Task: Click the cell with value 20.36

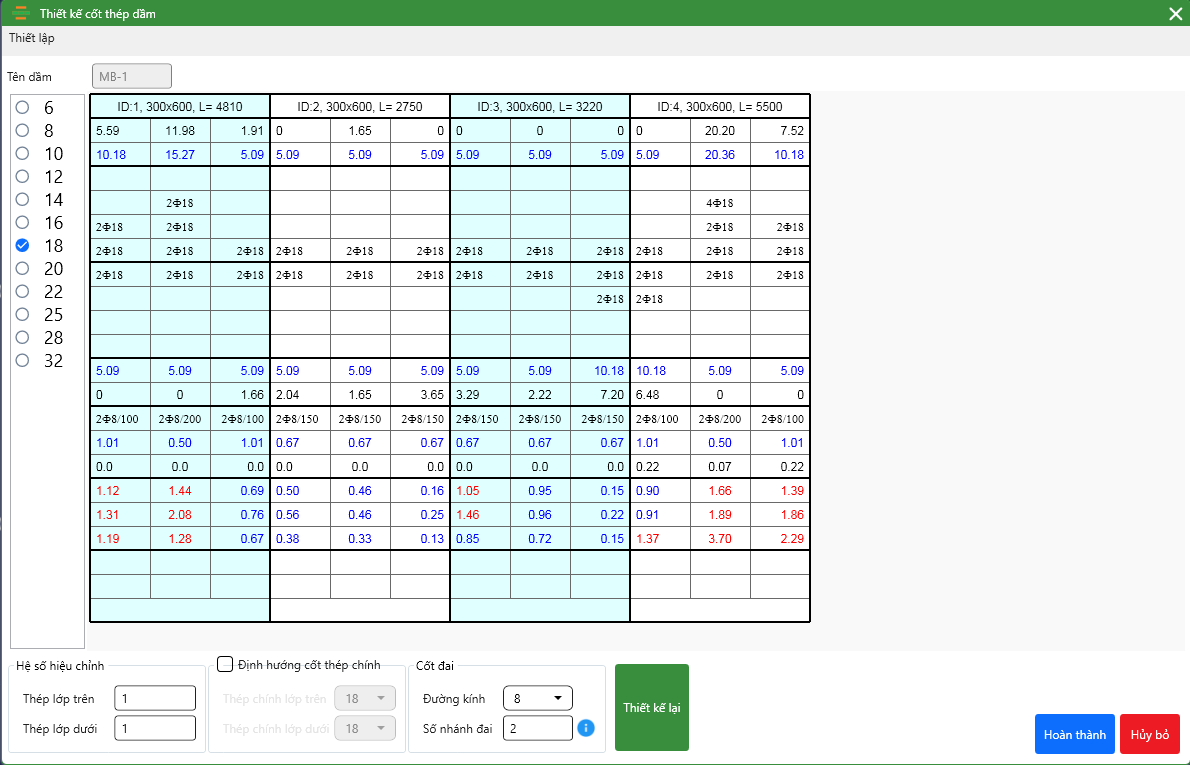Action: pos(719,155)
